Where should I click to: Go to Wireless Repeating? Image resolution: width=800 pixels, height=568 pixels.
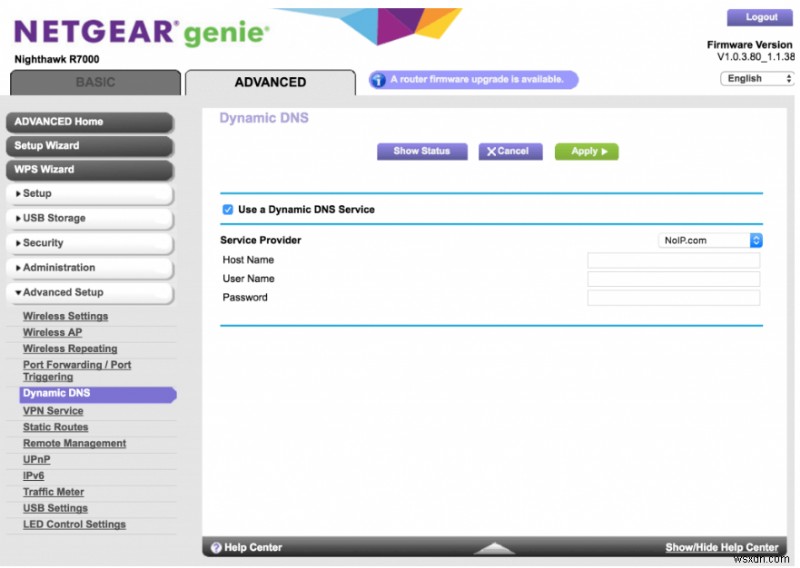point(70,349)
